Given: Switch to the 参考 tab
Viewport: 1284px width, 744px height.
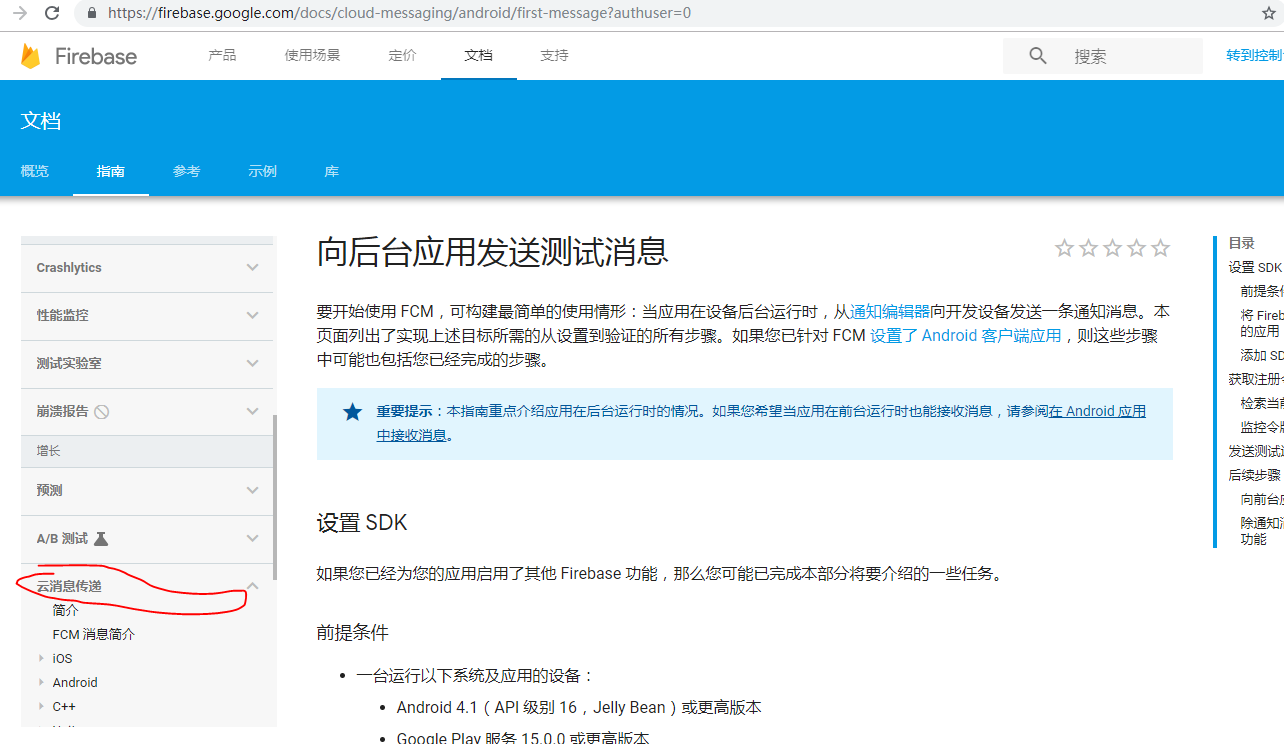Looking at the screenshot, I should point(187,171).
